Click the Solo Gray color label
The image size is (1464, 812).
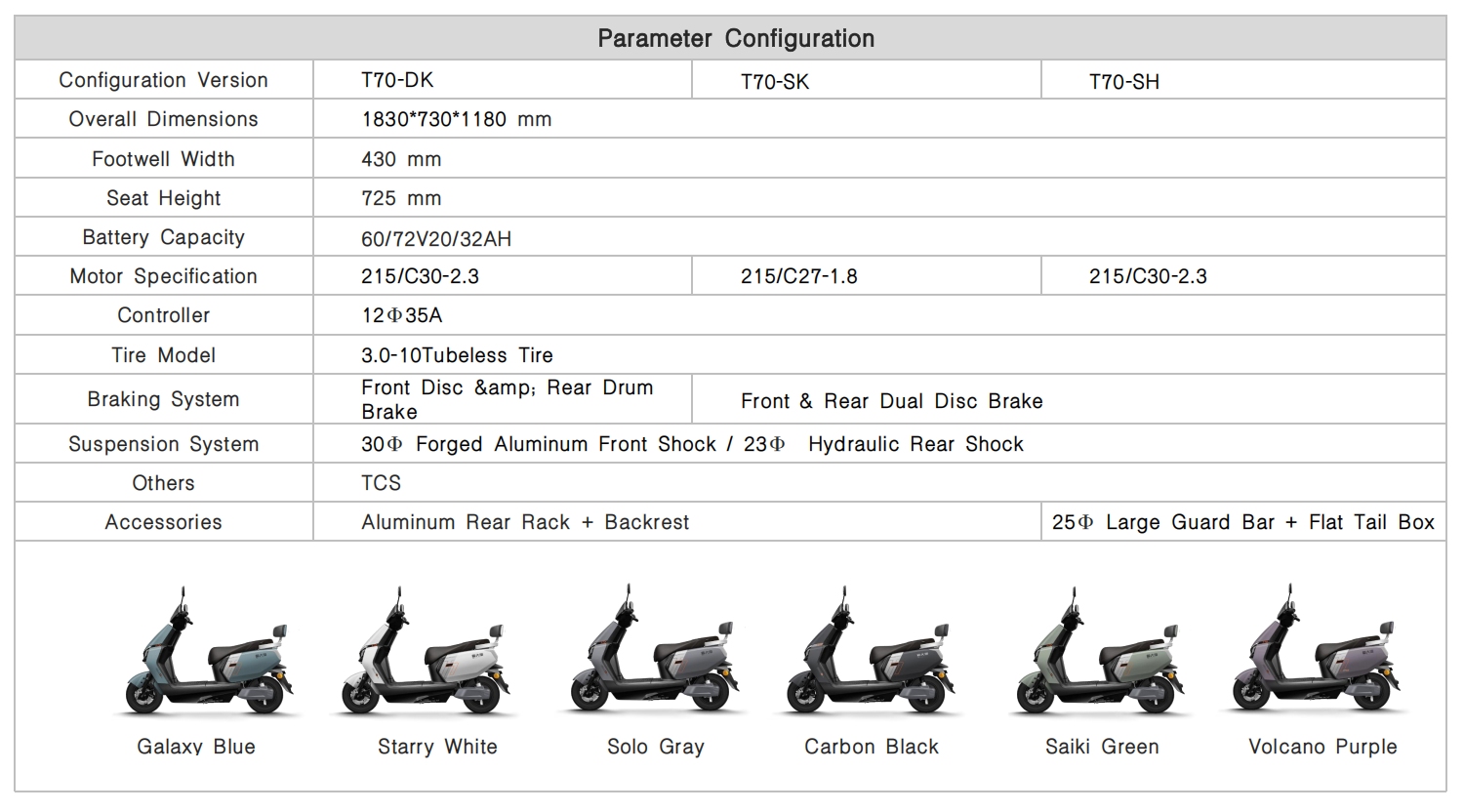656,747
